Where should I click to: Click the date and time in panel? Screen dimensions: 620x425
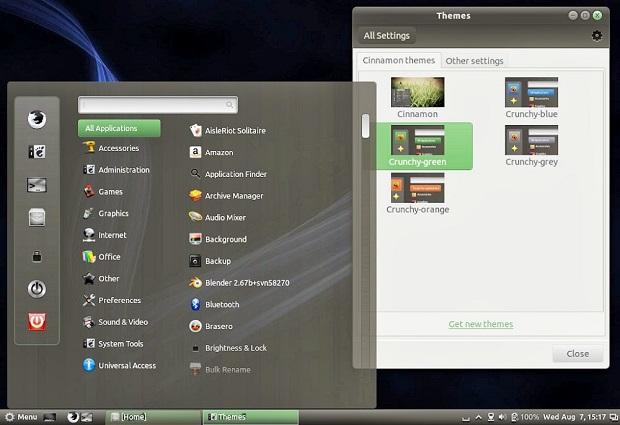pos(574,417)
